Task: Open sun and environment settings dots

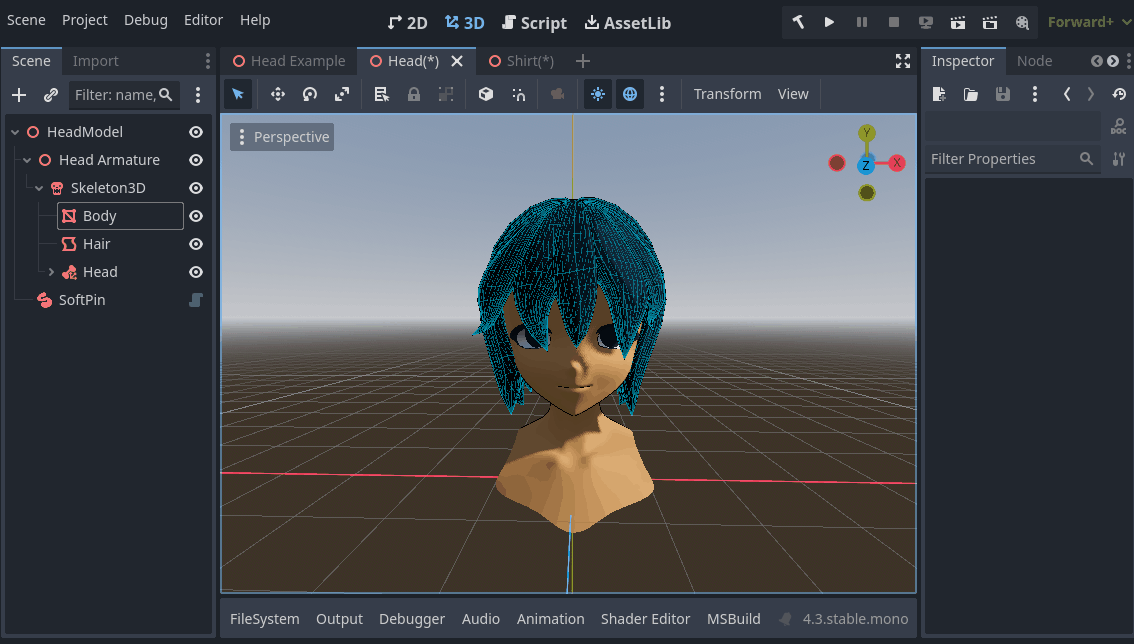Action: coord(662,94)
